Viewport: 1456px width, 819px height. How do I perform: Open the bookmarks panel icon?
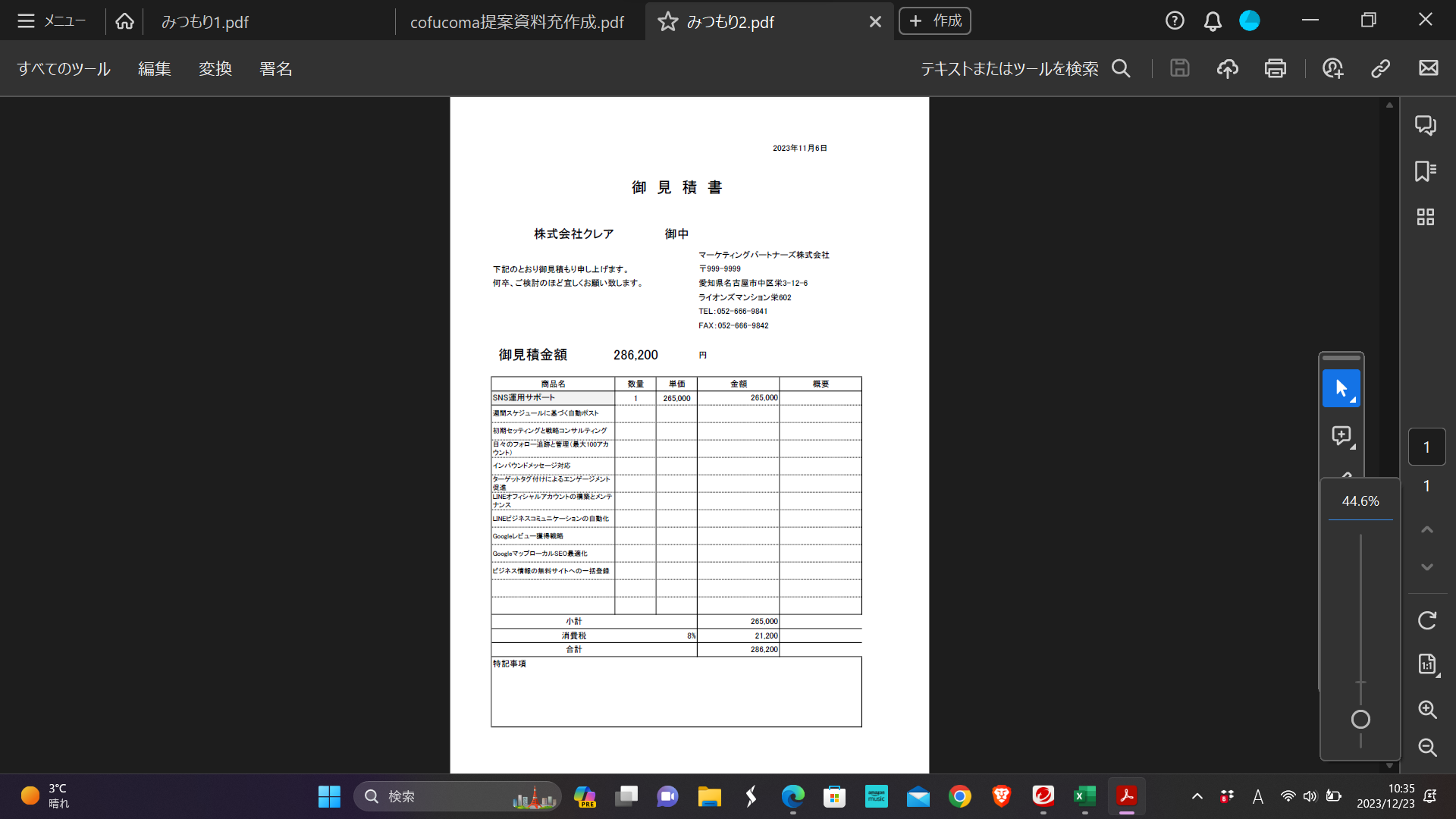(x=1426, y=171)
